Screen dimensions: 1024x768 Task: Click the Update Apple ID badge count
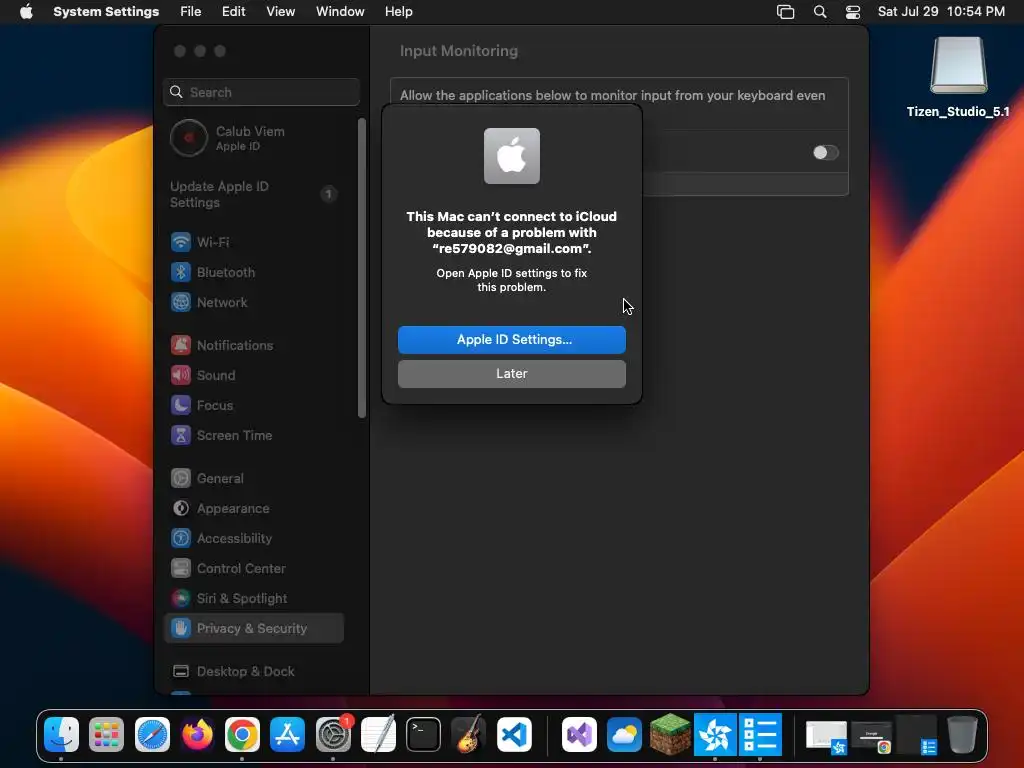[x=328, y=194]
